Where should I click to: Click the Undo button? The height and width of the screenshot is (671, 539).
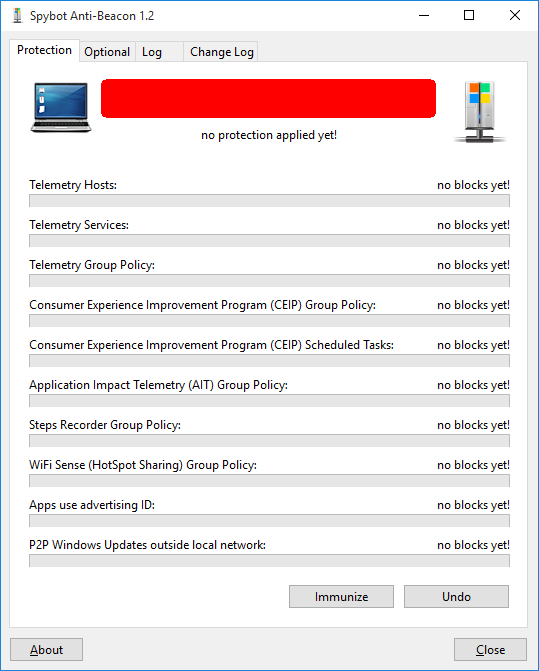[x=456, y=597]
